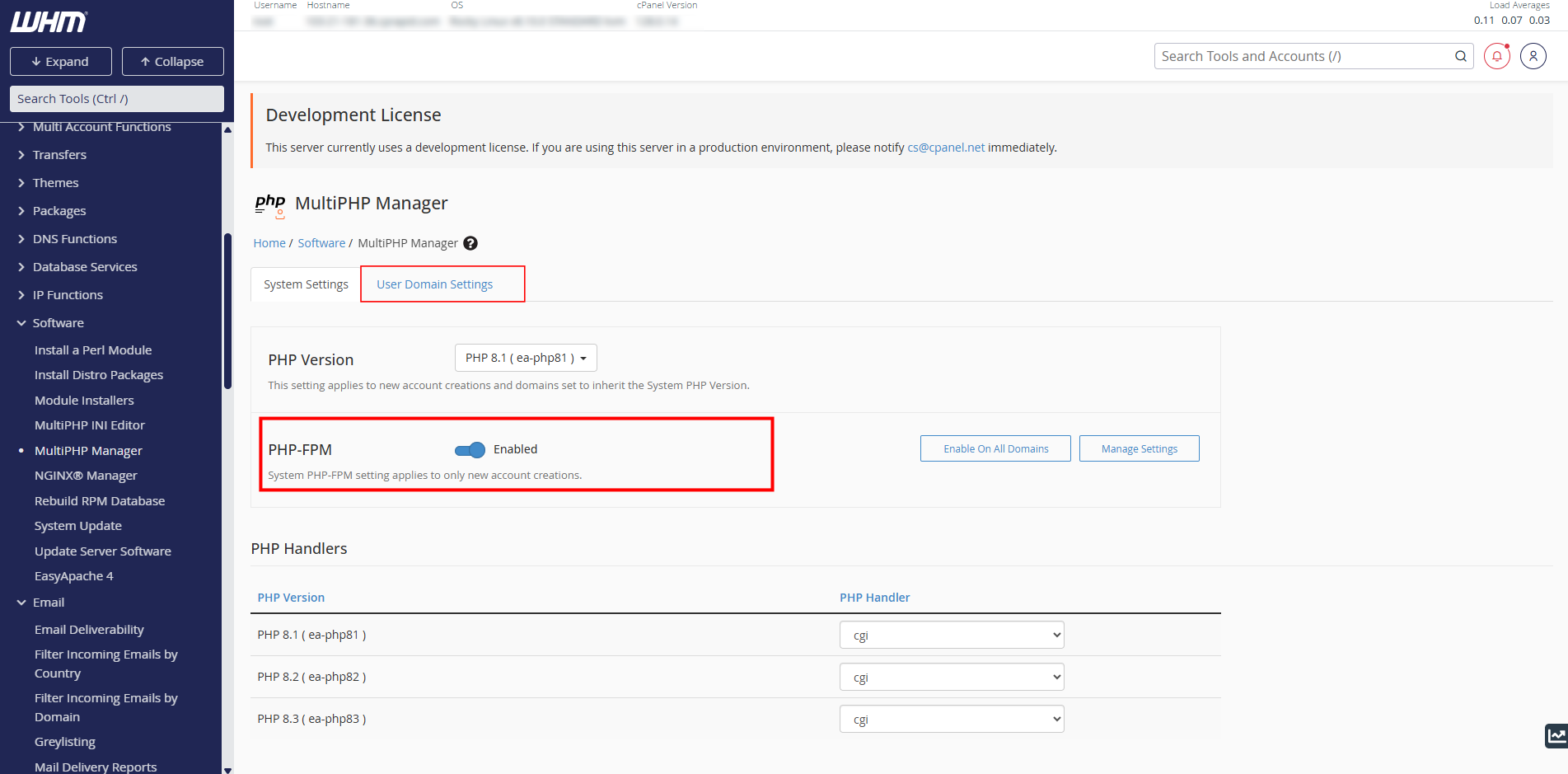The width and height of the screenshot is (1568, 774).
Task: Open Mail Delivery Reports
Action: click(96, 767)
